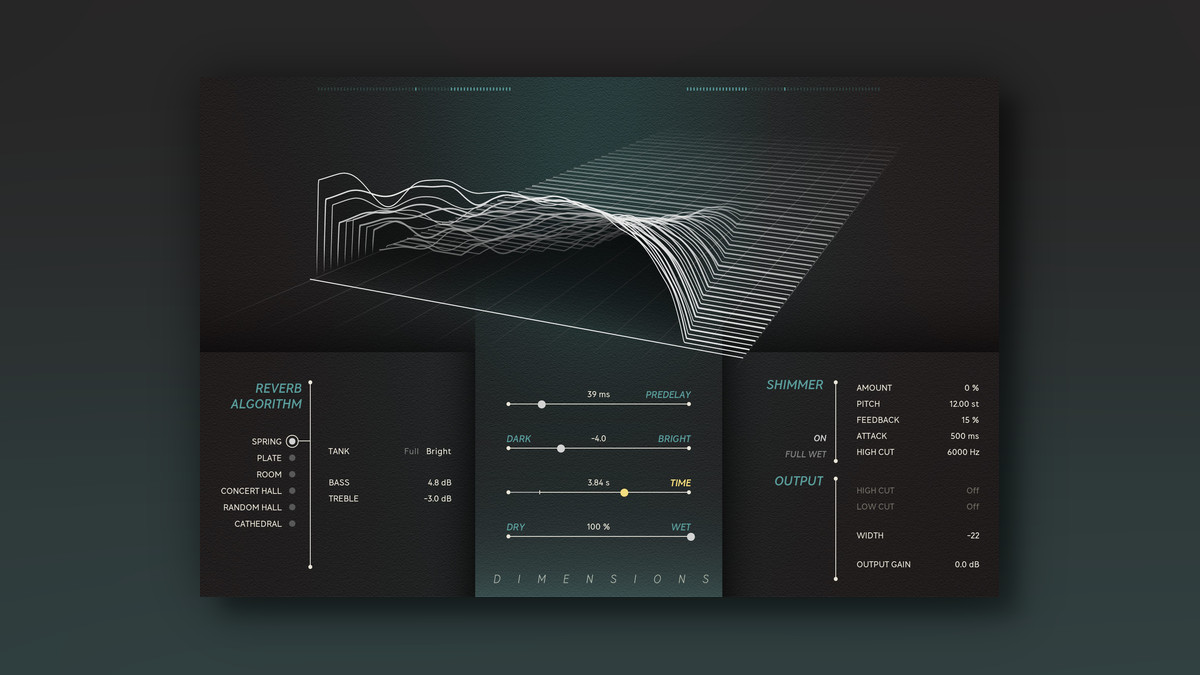Click the DARK label
This screenshot has width=1200, height=675.
(518, 438)
